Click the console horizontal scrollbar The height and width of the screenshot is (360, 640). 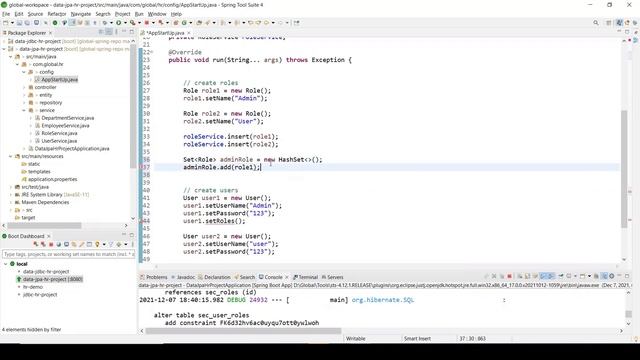pos(243,331)
